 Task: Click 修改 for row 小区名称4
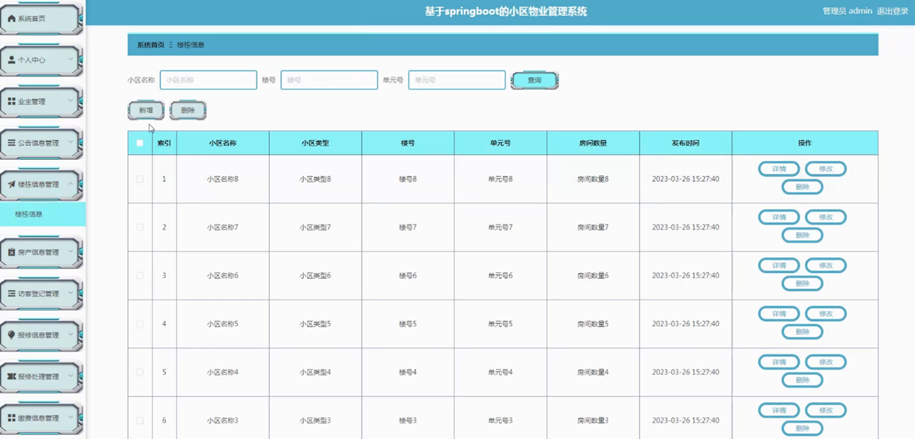coord(826,362)
